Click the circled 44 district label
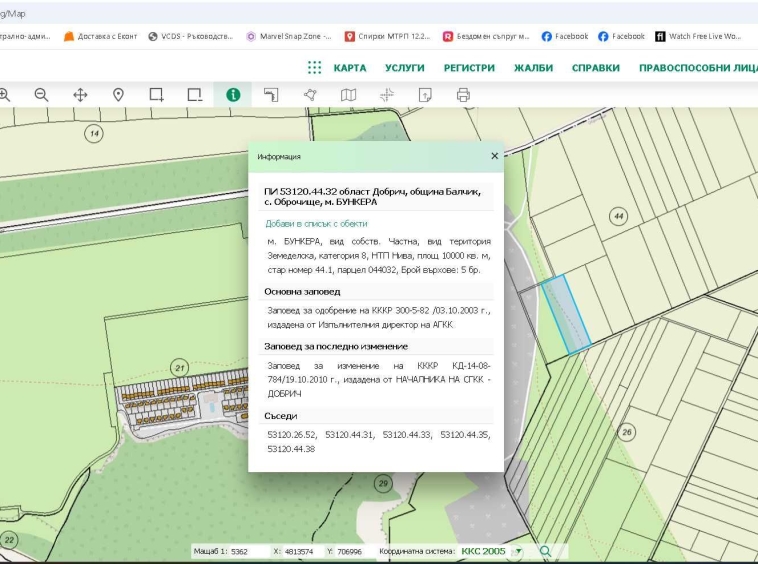 (619, 216)
